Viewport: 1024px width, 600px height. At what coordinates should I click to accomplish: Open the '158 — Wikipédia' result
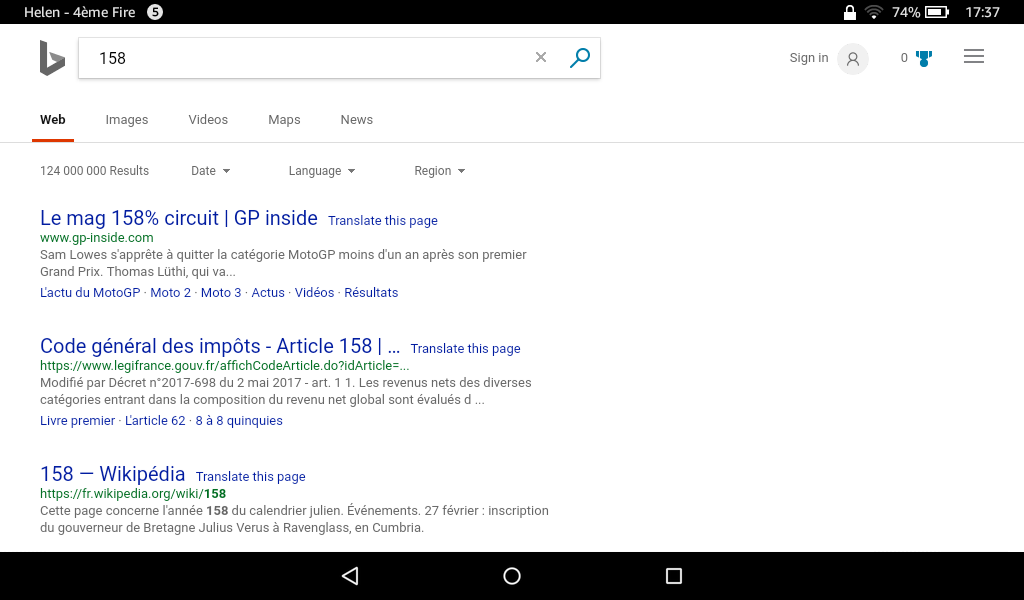tap(112, 473)
